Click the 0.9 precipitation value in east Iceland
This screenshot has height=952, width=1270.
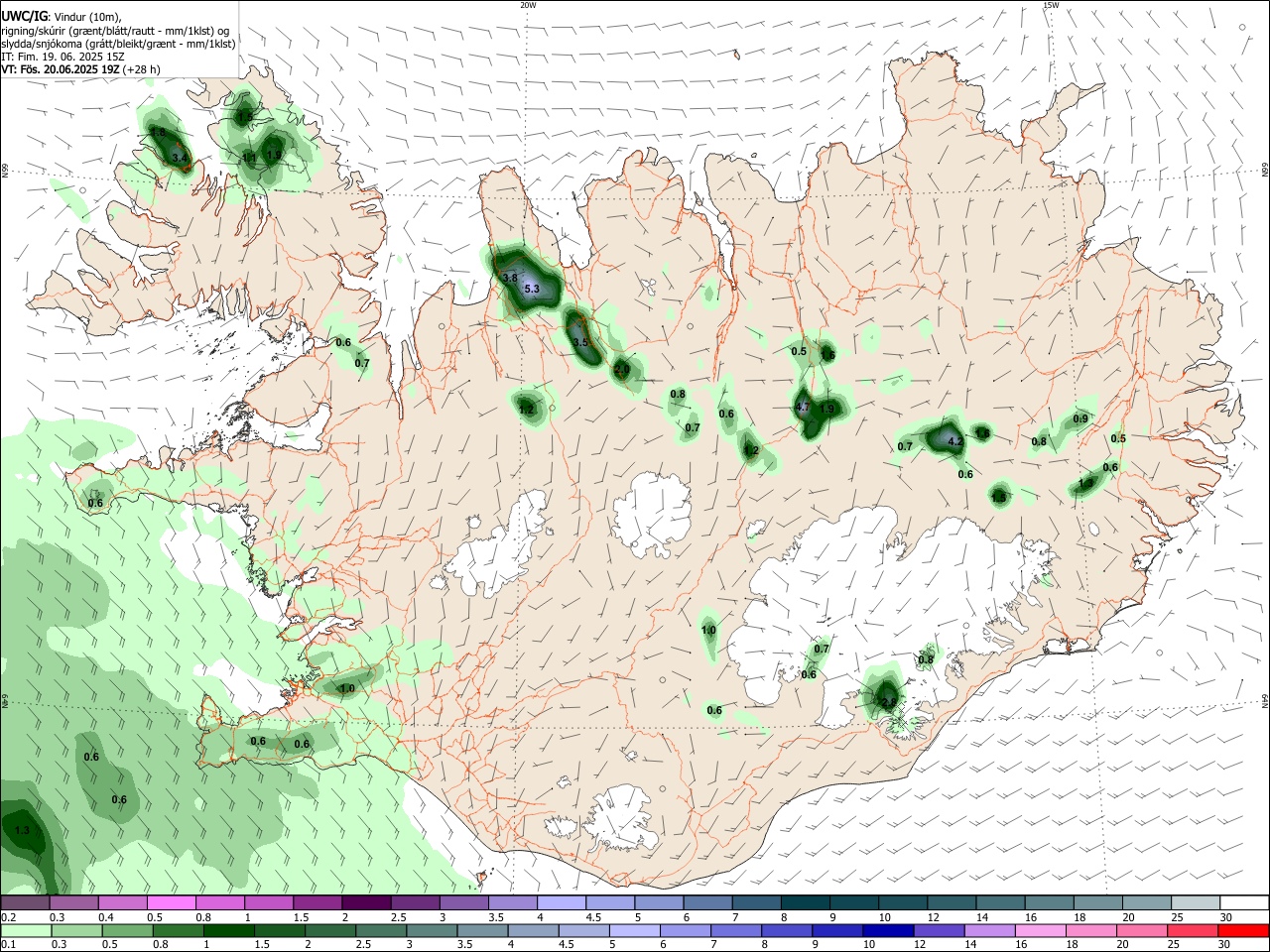tap(1080, 418)
